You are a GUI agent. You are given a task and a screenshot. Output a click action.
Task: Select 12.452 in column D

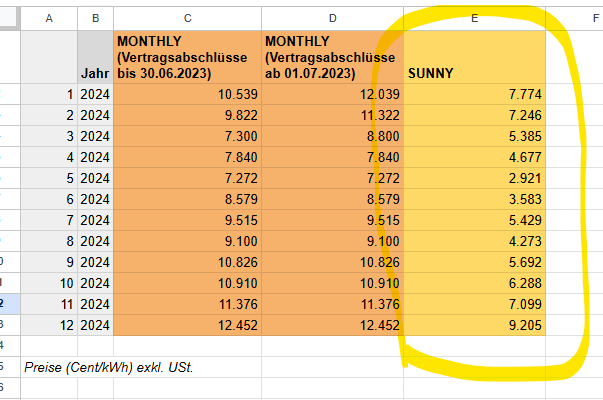click(x=333, y=325)
